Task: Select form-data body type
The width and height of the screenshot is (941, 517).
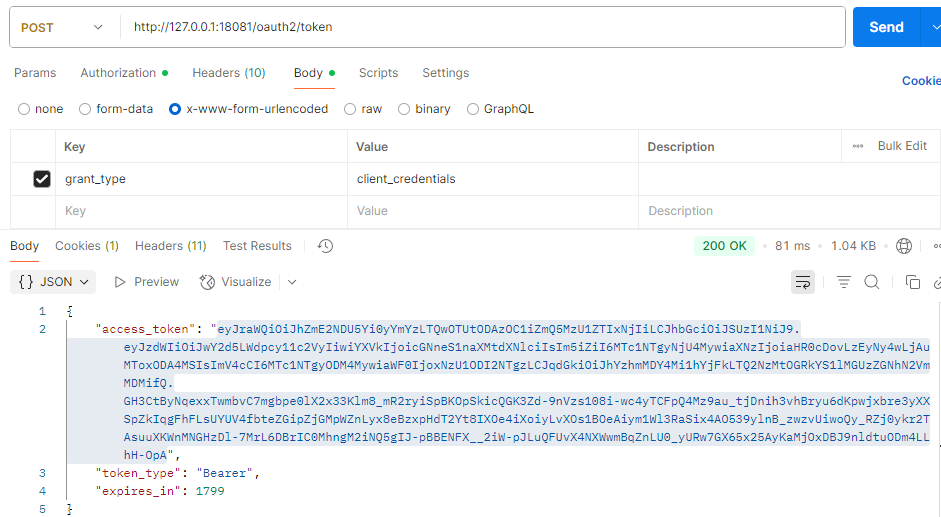Action: pyautogui.click(x=85, y=109)
